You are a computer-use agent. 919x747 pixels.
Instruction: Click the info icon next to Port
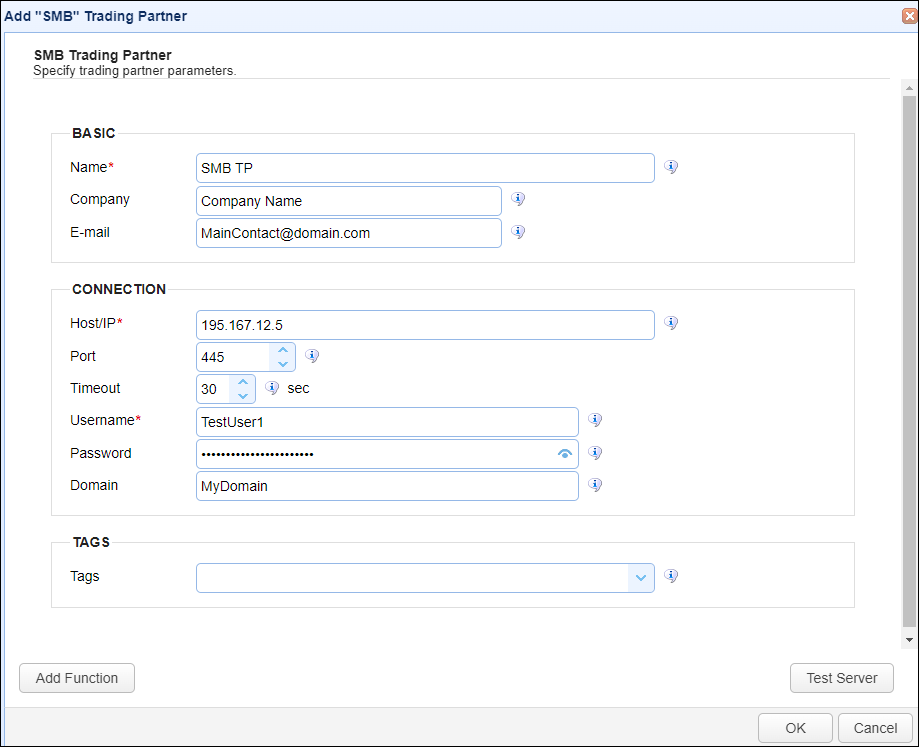[x=312, y=356]
